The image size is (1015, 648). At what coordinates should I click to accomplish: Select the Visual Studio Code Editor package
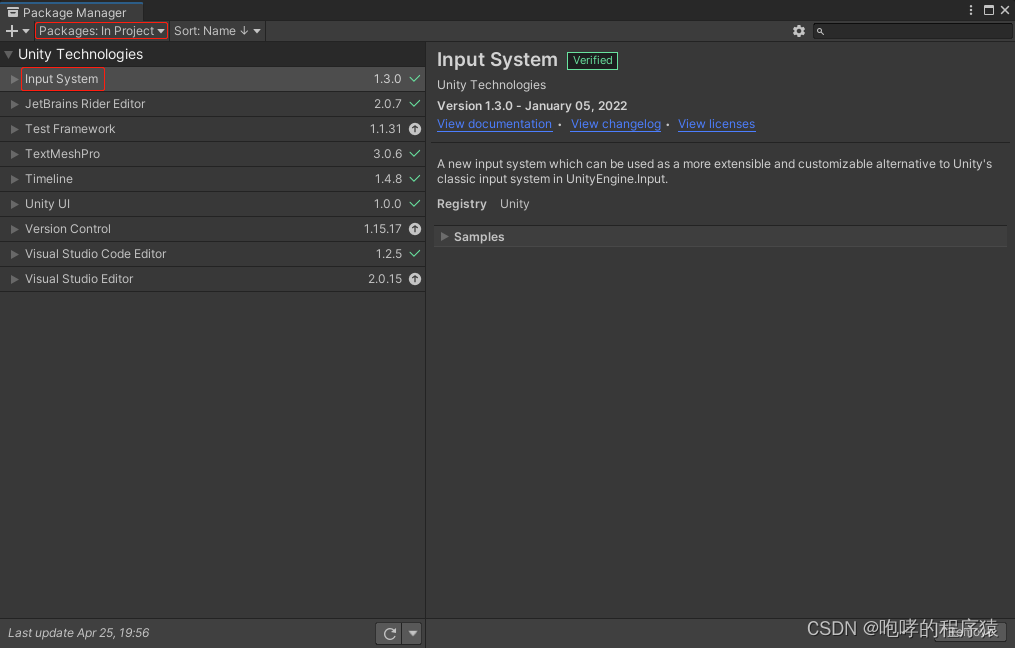click(x=212, y=254)
